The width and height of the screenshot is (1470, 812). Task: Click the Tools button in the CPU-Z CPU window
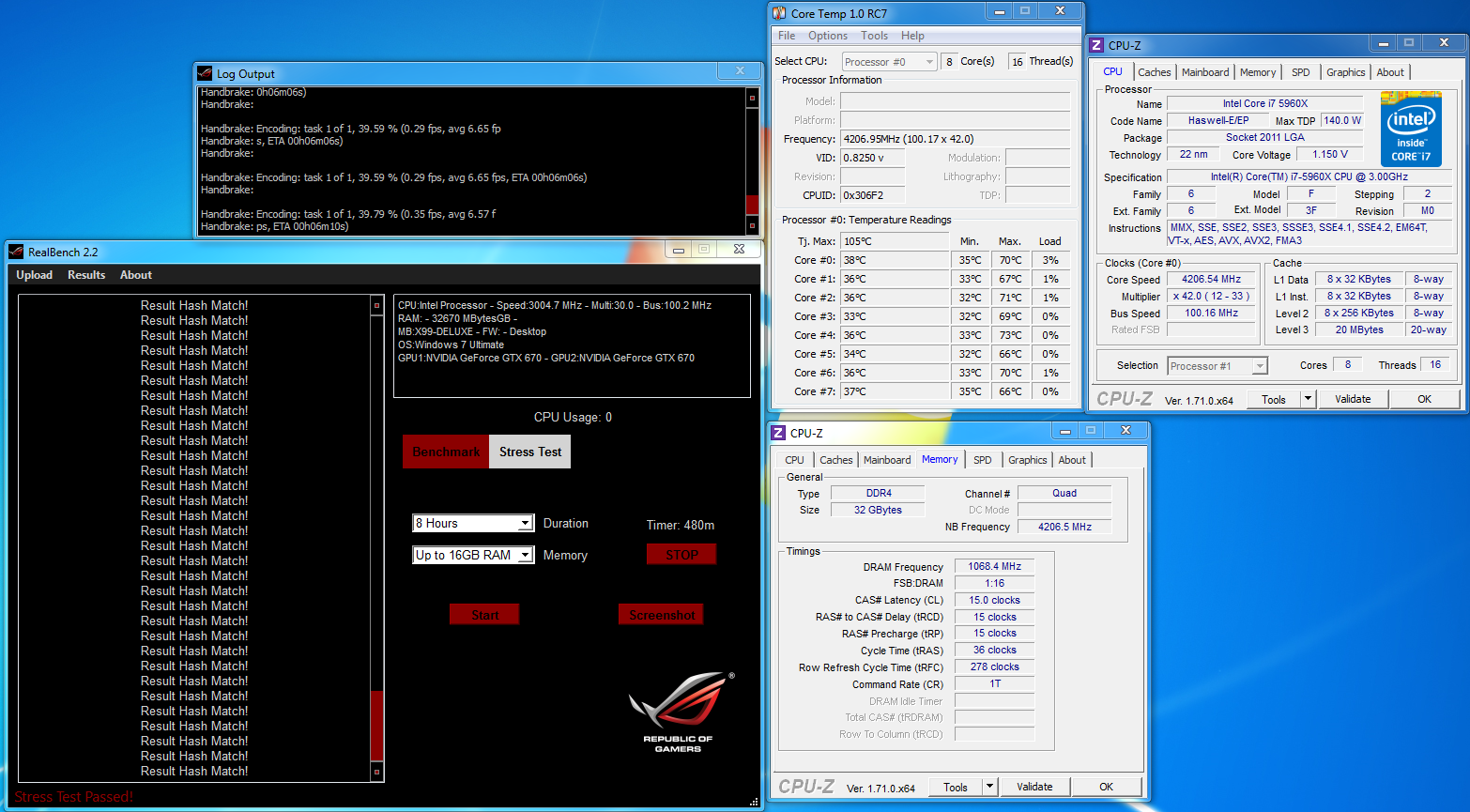[1274, 399]
